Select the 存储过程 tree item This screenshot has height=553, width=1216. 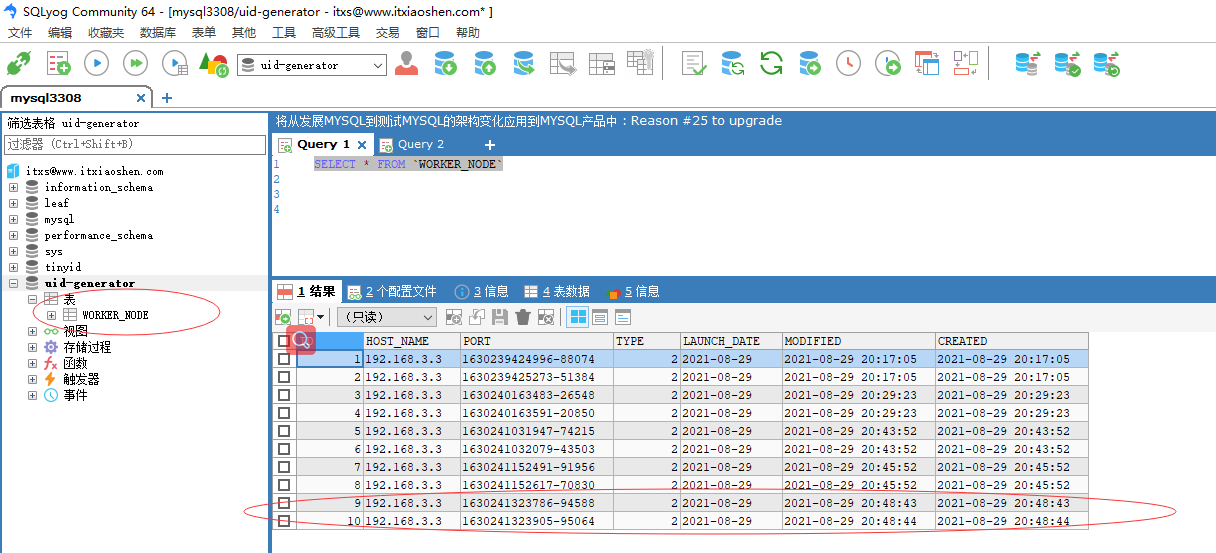click(87, 347)
